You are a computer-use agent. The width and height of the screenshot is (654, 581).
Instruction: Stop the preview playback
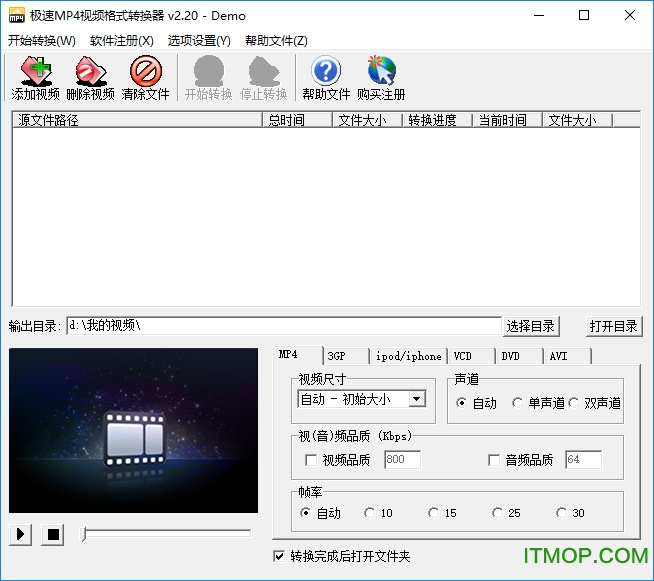tap(53, 534)
